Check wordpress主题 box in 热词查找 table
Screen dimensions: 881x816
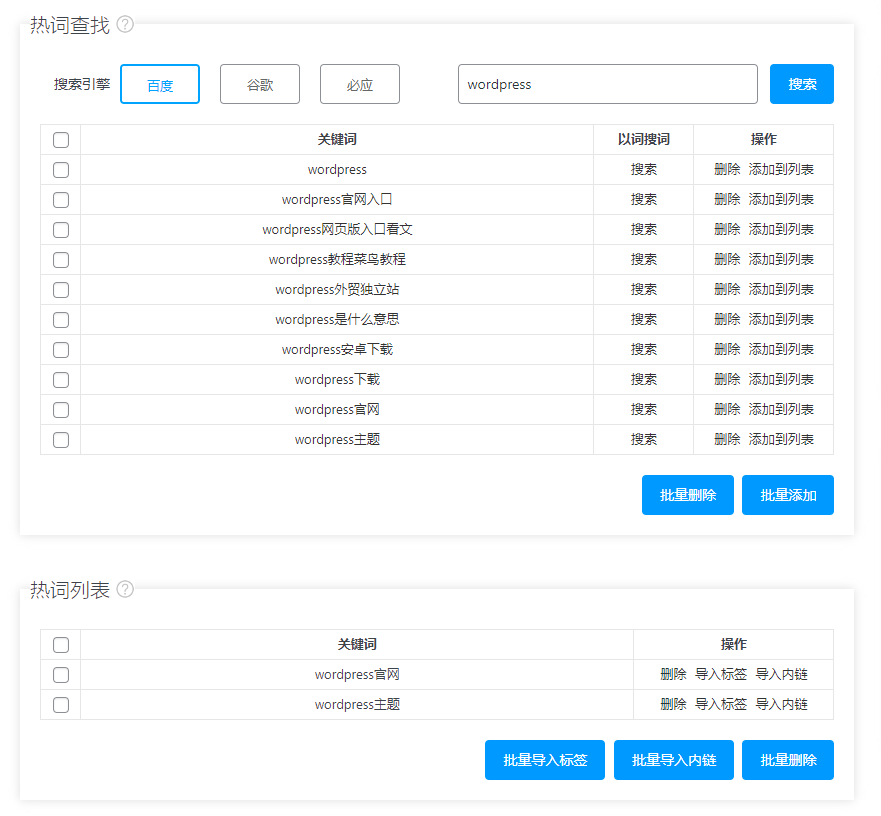coord(61,440)
